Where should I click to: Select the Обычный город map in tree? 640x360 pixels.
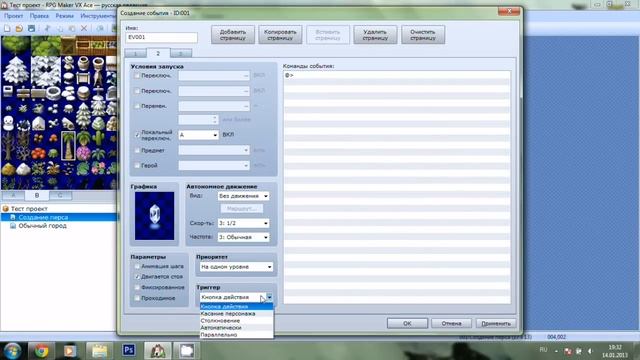tap(42, 226)
